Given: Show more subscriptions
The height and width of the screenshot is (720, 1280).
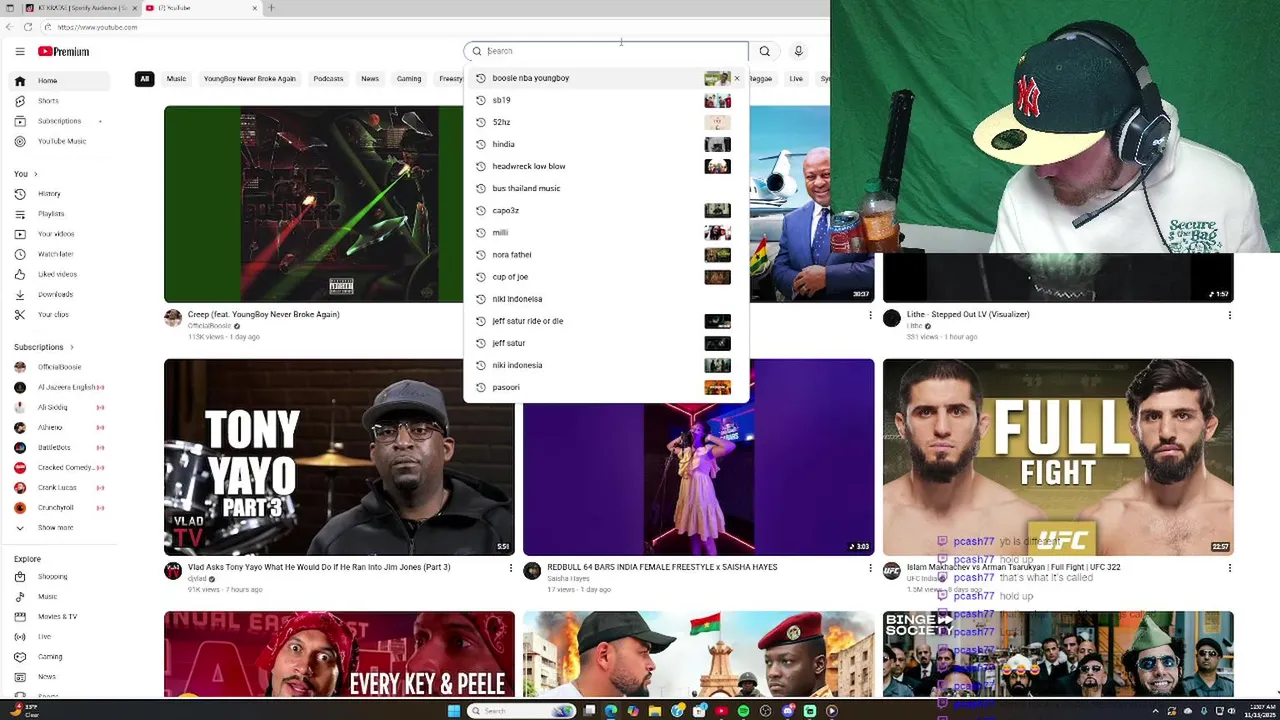Looking at the screenshot, I should (x=60, y=528).
